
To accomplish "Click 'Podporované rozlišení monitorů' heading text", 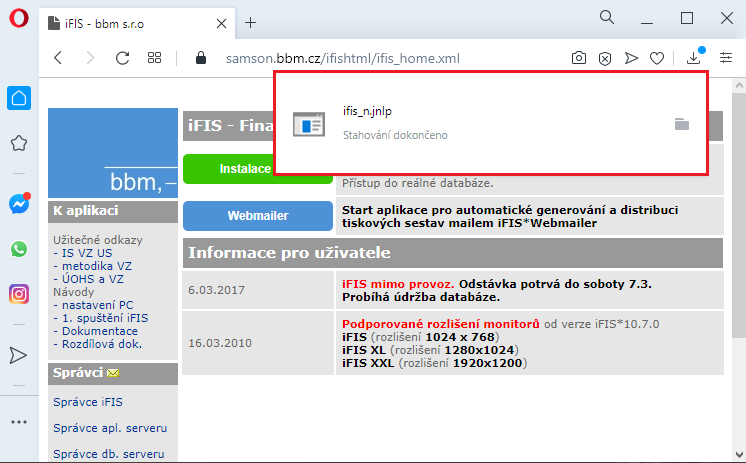I will (441, 324).
